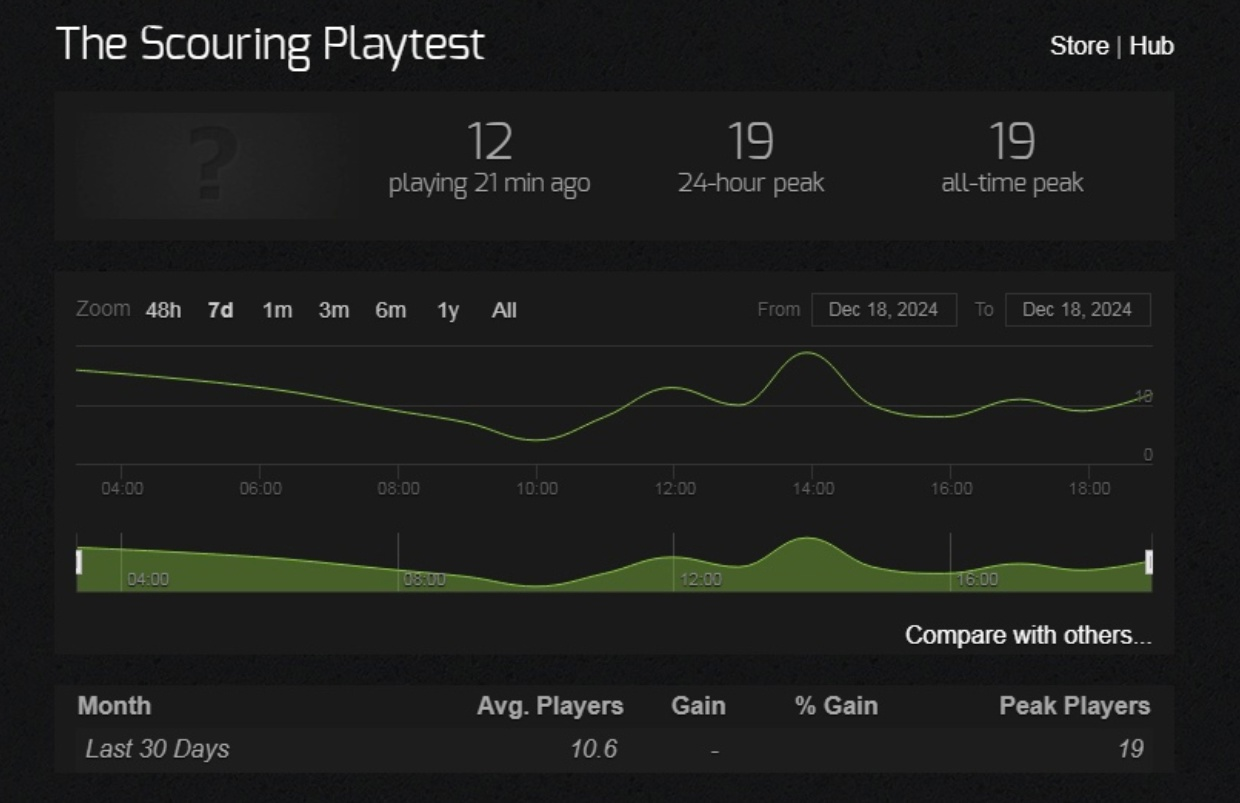Switch zoom range to 6m
The image size is (1240, 803).
391,310
